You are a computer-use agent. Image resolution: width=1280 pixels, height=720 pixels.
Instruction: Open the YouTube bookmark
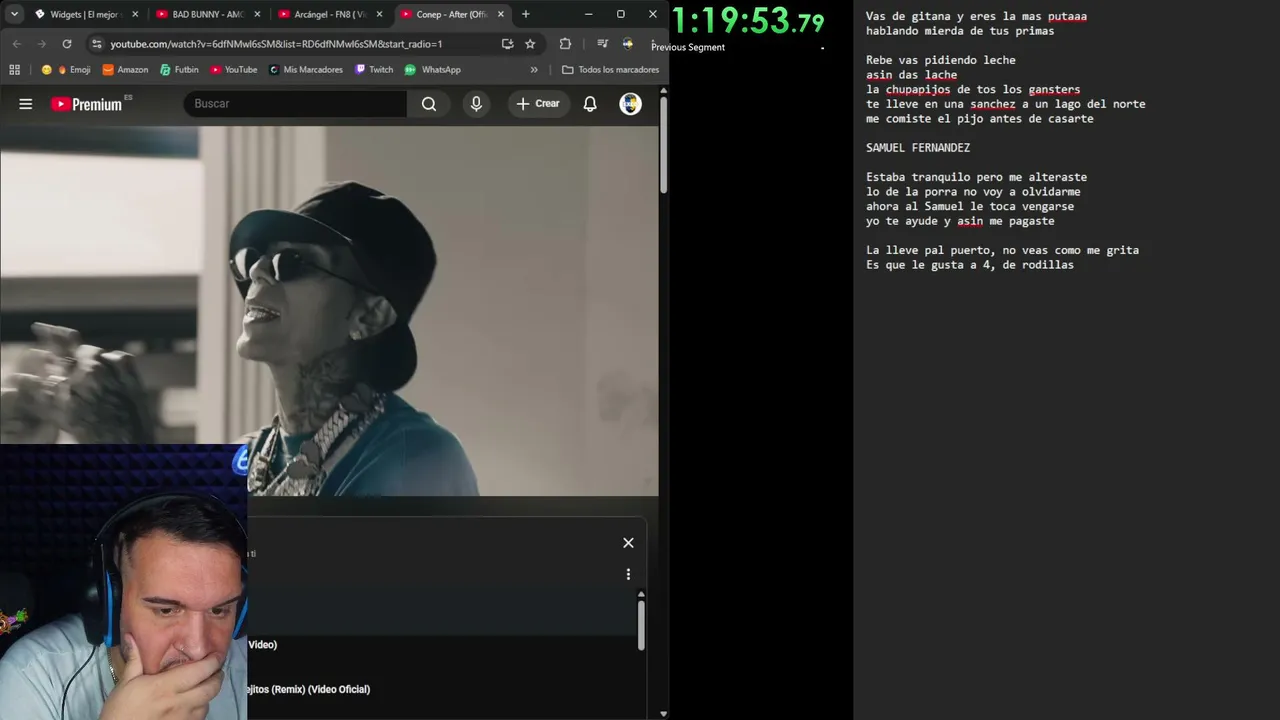point(234,70)
